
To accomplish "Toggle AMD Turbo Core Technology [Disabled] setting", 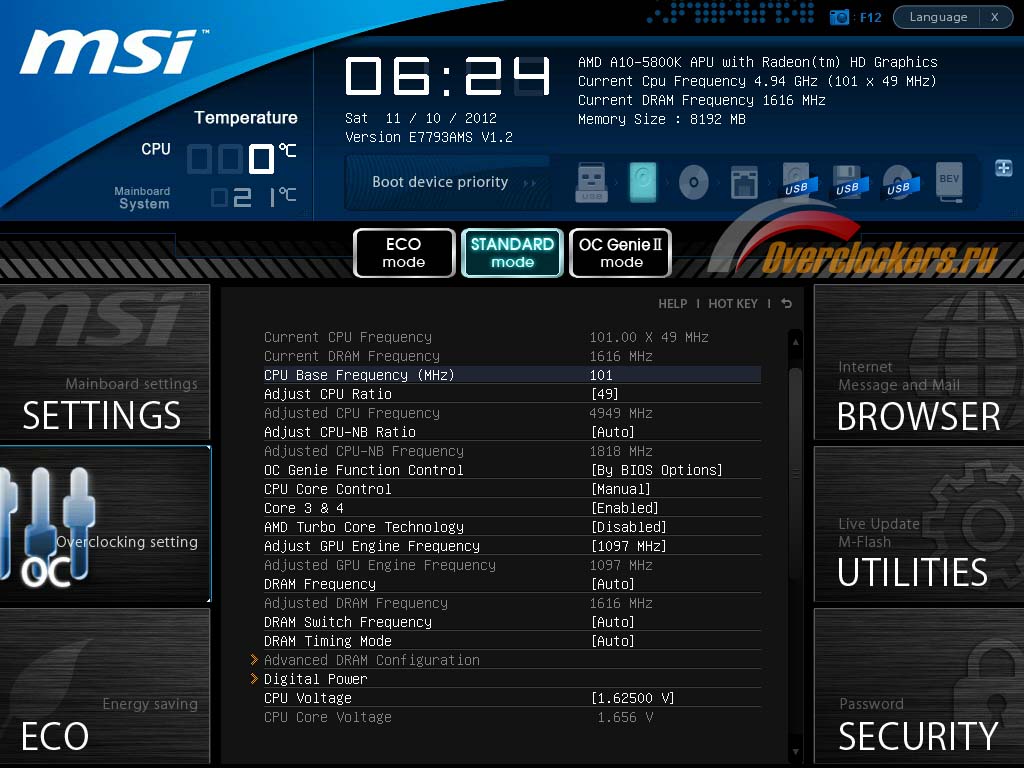I will pyautogui.click(x=628, y=527).
